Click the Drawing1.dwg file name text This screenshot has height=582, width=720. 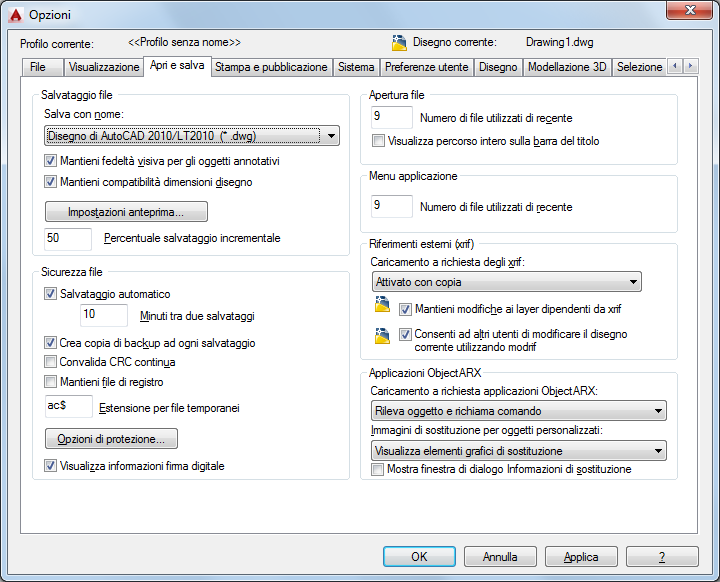click(559, 42)
